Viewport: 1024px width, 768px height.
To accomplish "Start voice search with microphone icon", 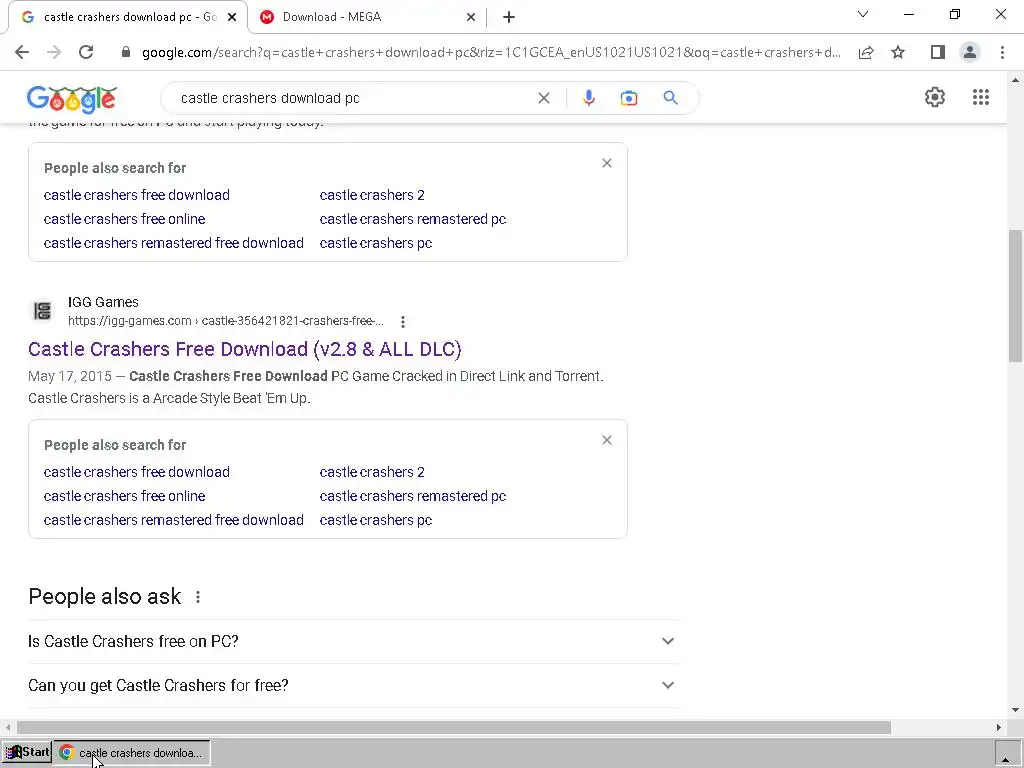I will tap(588, 98).
